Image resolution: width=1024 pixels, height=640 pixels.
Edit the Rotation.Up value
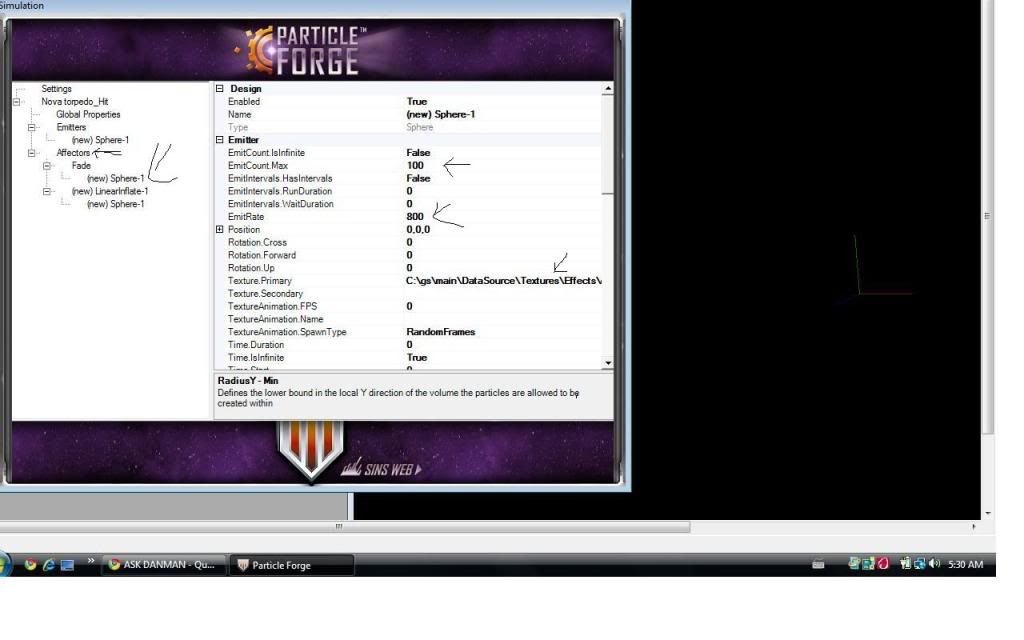503,268
